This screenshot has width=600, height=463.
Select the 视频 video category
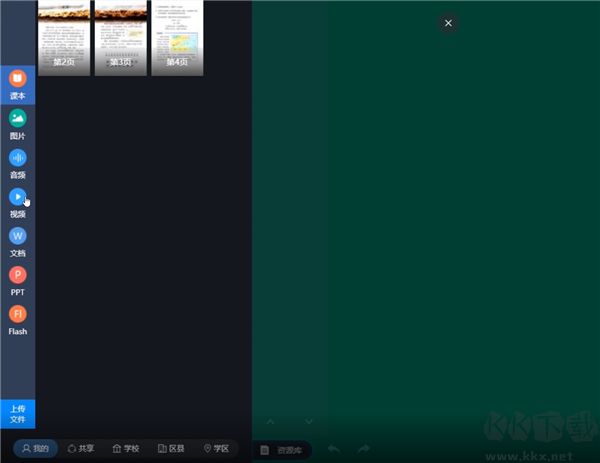(x=18, y=203)
